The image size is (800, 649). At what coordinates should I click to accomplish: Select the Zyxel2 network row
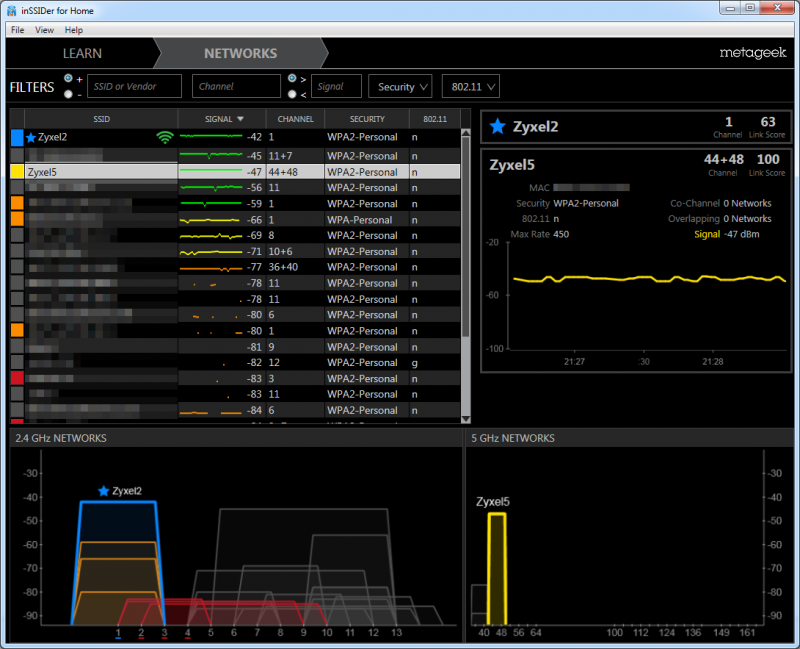[235, 137]
